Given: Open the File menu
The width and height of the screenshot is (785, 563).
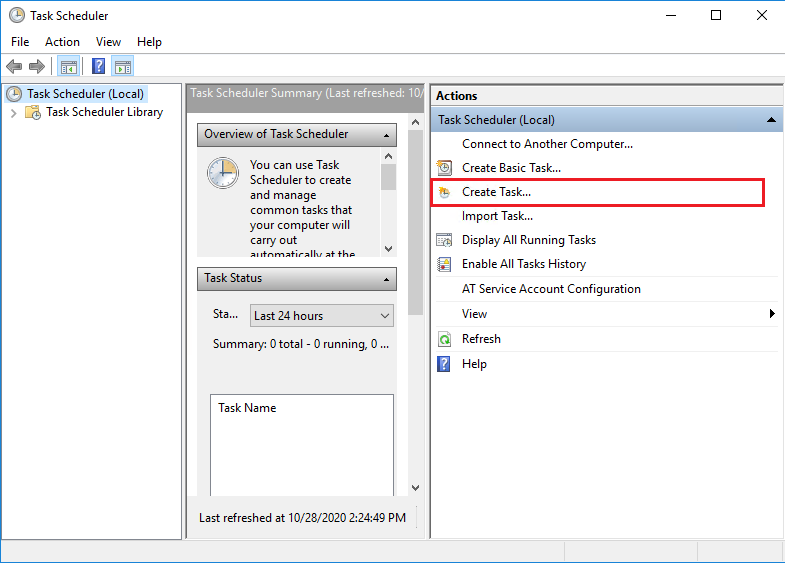Looking at the screenshot, I should pos(20,42).
